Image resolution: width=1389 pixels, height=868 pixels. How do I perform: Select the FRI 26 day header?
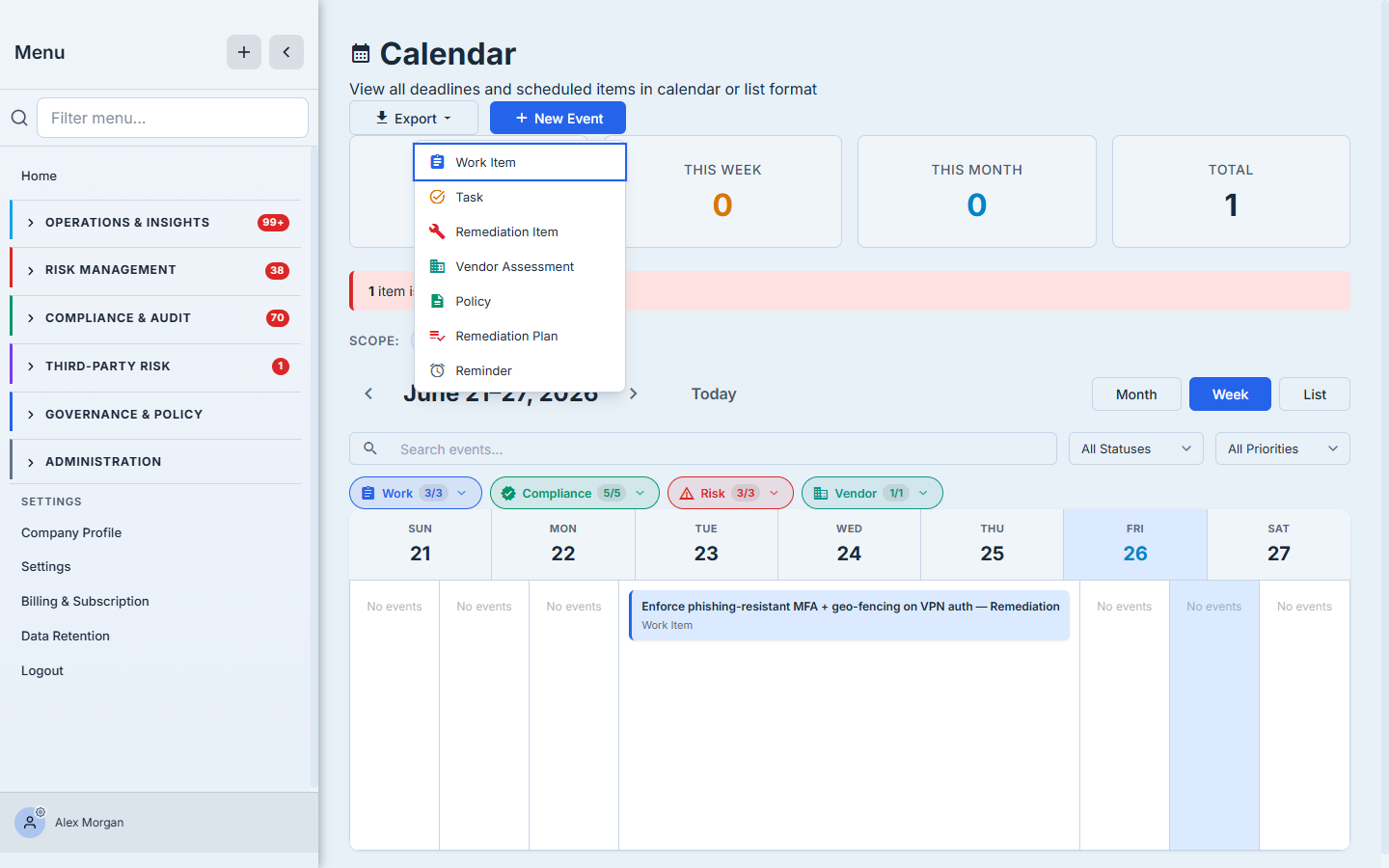click(1135, 545)
